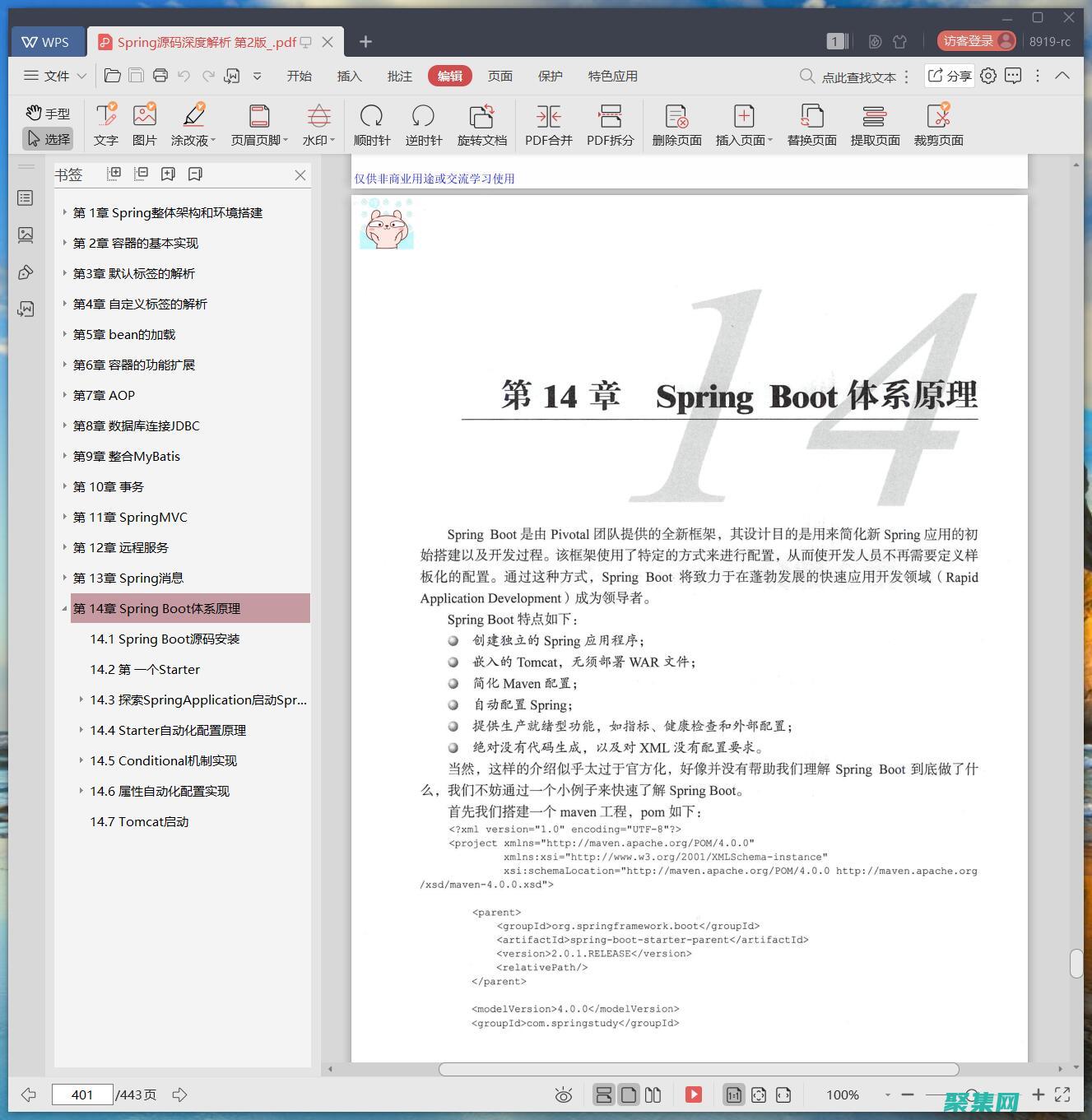The width and height of the screenshot is (1092, 1120).
Task: Extract pages using 提取页面
Action: (875, 123)
